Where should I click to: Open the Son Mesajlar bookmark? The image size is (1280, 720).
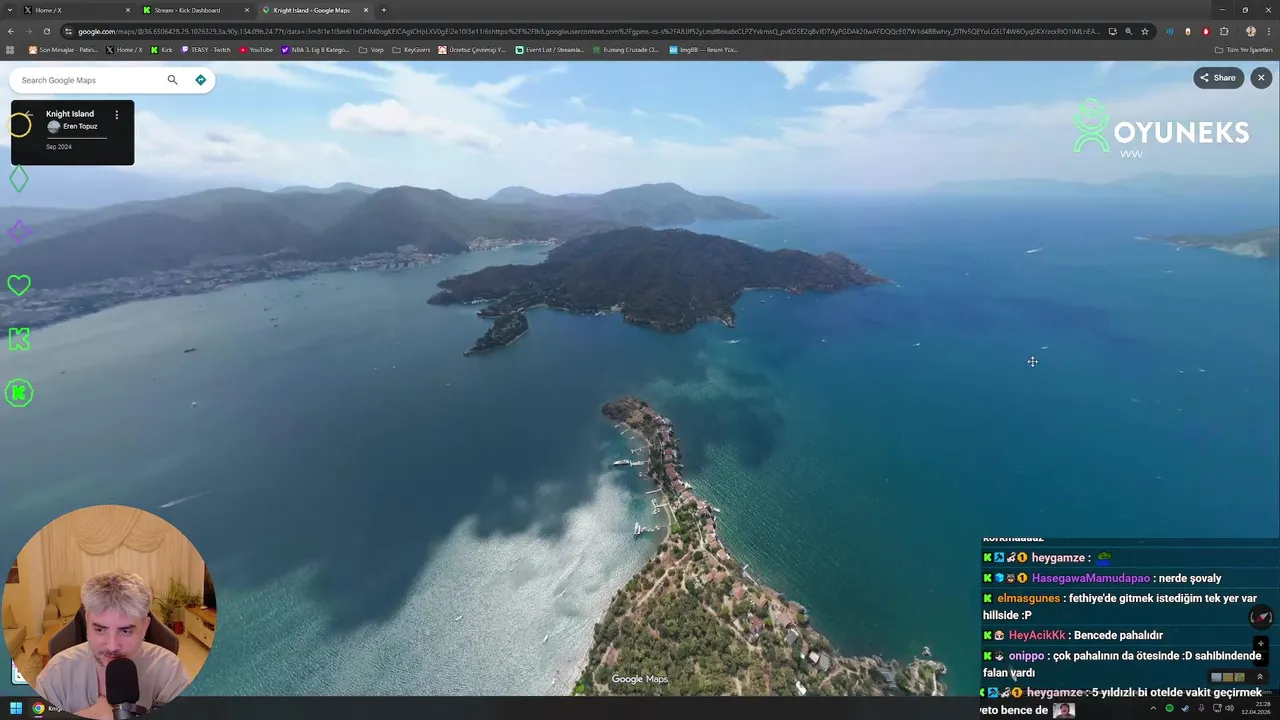[63, 49]
